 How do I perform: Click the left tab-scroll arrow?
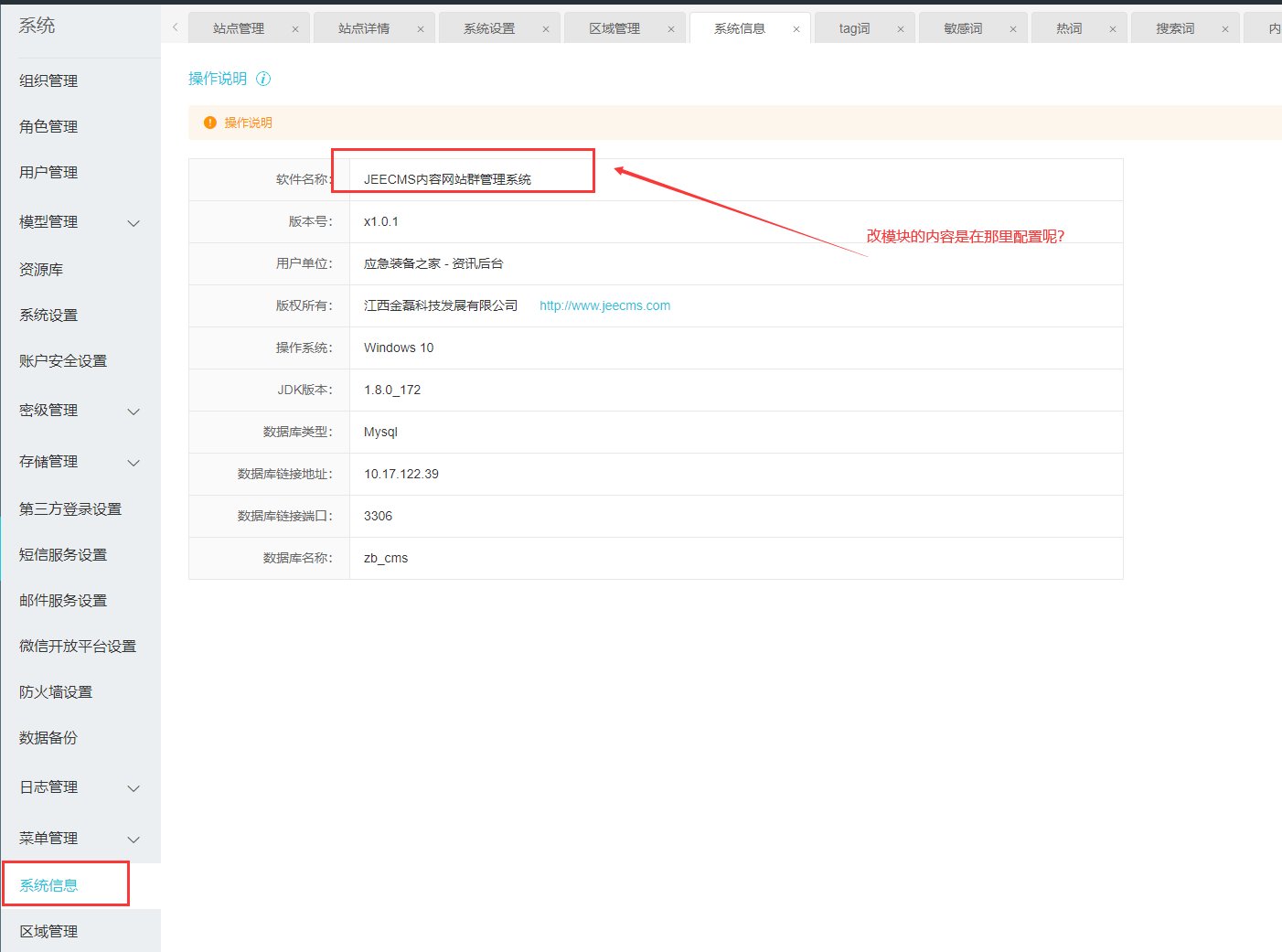click(x=175, y=27)
